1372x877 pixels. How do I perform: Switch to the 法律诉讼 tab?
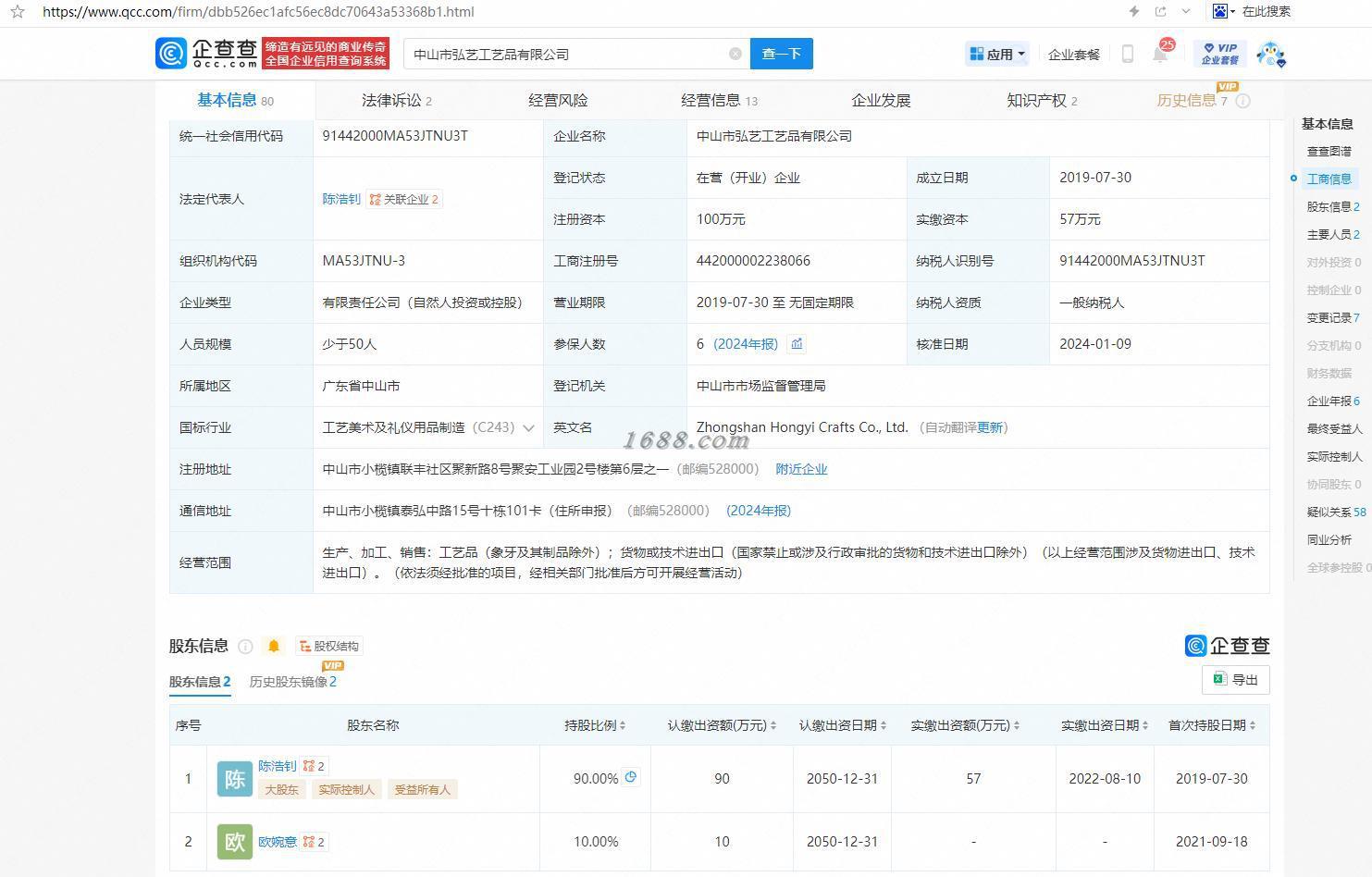coord(397,101)
